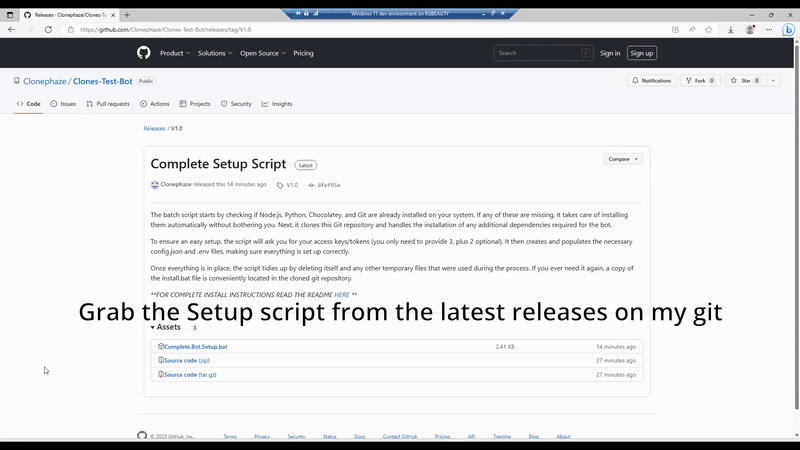800x450 pixels.
Task: Focus the GitHub search box
Action: click(543, 53)
